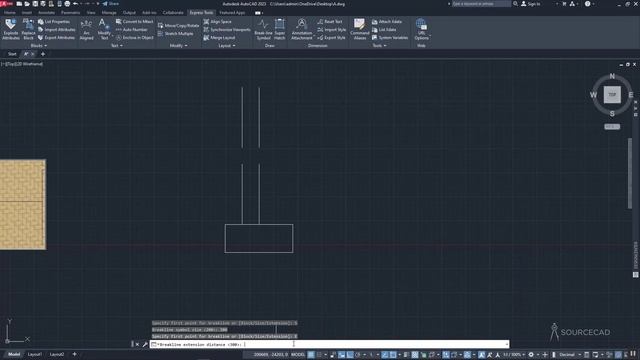Open the Collaborate ribbon tab
640x360 pixels.
pos(173,13)
